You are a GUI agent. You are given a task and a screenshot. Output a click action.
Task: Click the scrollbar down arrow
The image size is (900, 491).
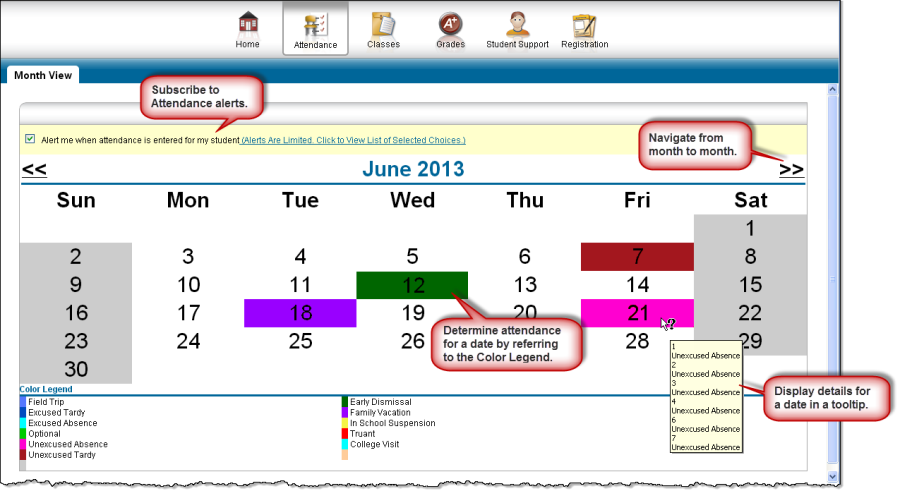point(832,476)
